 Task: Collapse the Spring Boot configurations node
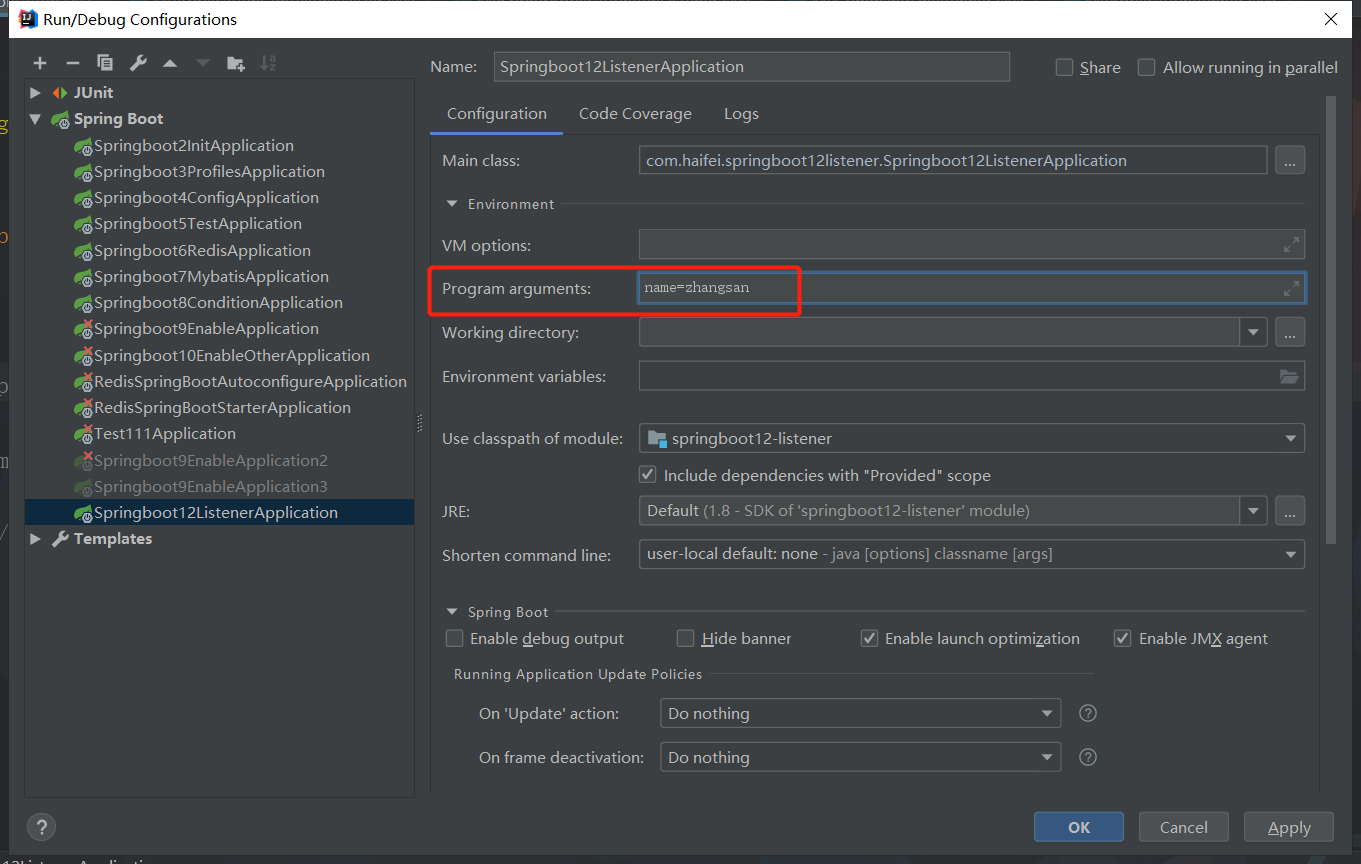click(36, 119)
